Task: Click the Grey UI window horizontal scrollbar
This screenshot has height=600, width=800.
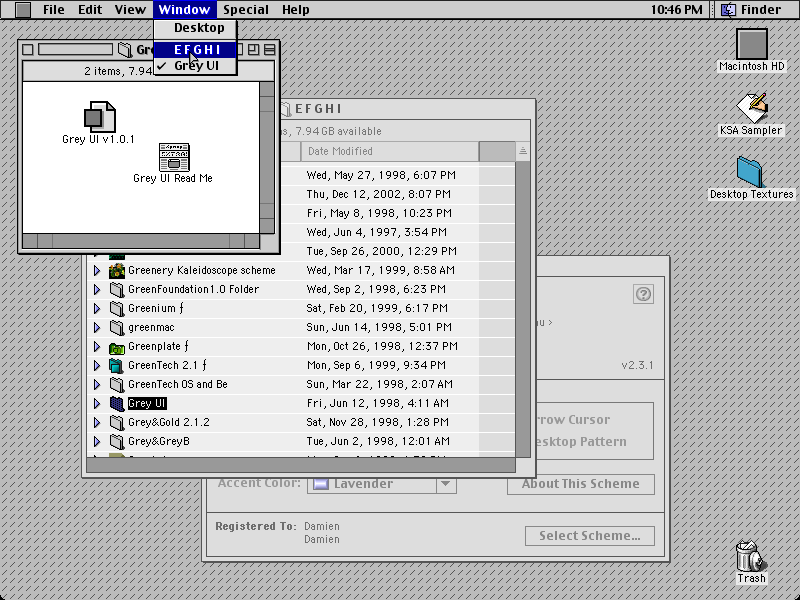Action: (x=141, y=241)
